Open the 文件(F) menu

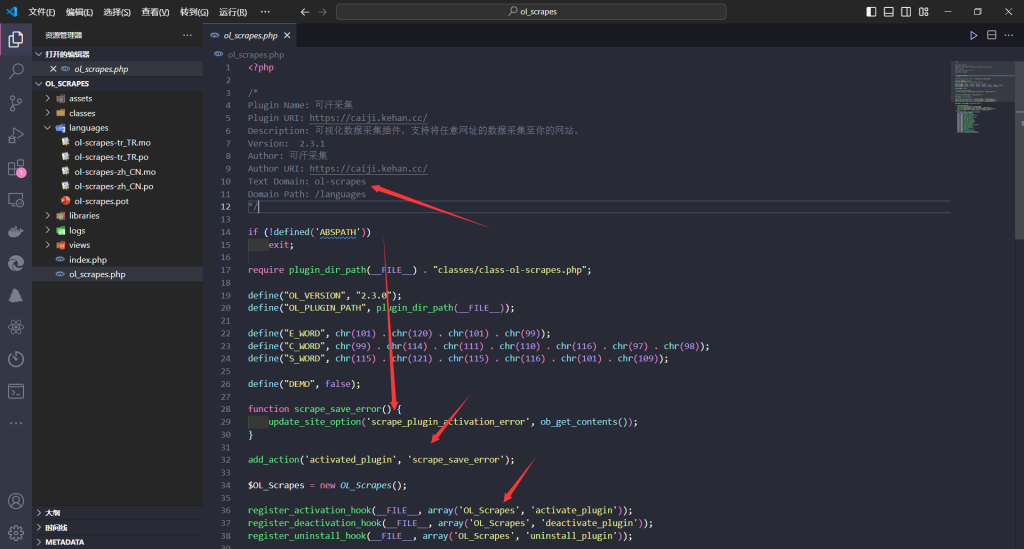42,12
